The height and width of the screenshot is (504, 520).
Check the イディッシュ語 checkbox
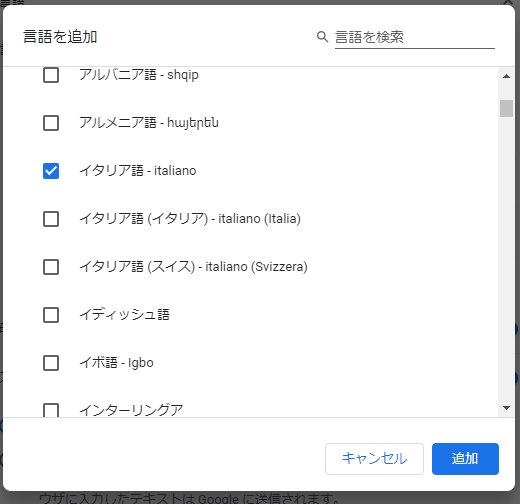(x=51, y=315)
